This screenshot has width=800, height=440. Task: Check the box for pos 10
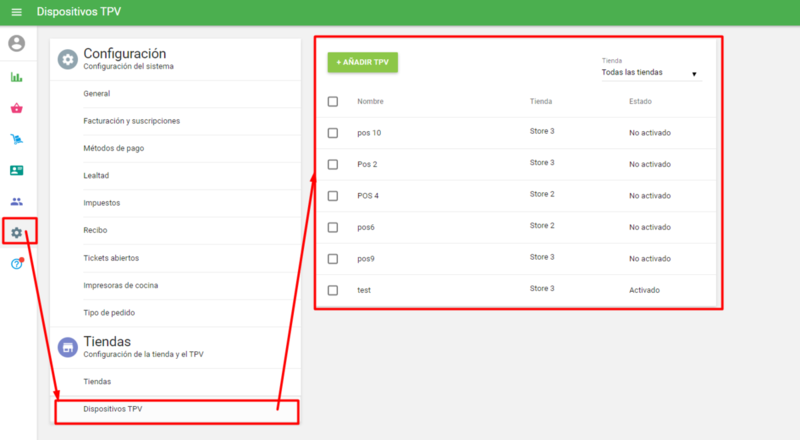pyautogui.click(x=333, y=132)
